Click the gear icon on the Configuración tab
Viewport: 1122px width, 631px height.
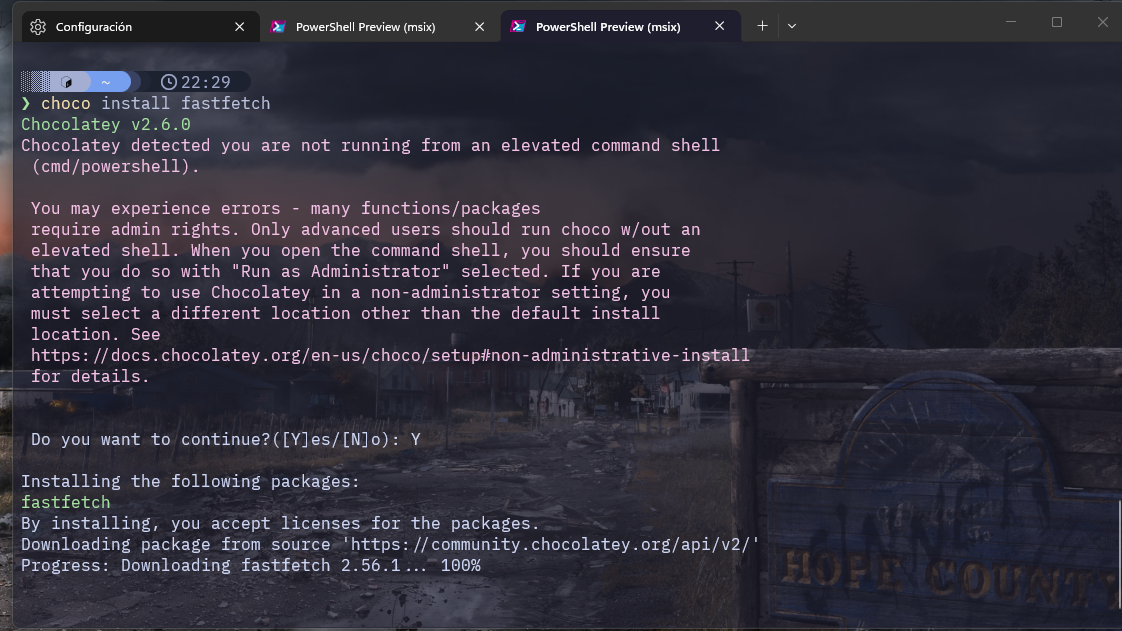point(36,26)
